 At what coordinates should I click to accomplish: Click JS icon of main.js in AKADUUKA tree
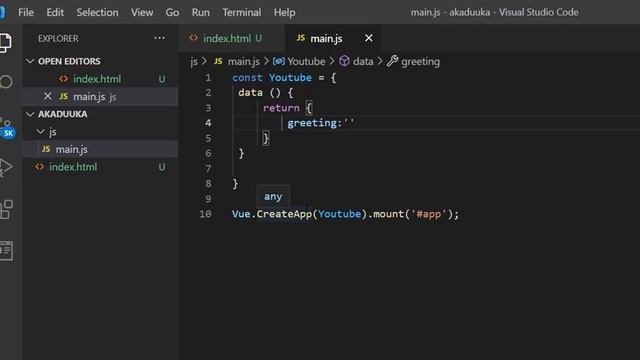point(46,149)
